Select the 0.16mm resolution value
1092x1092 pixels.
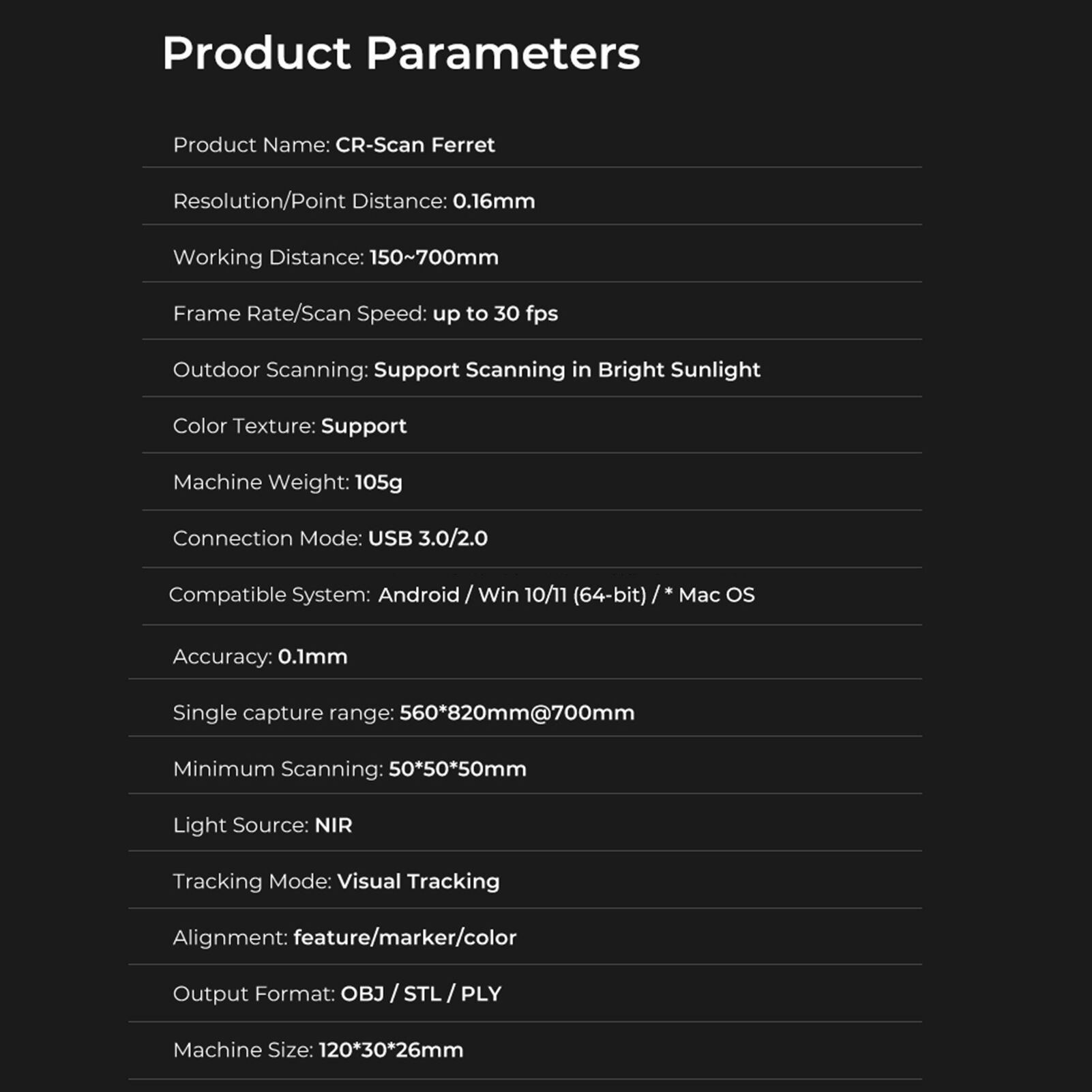coord(494,201)
